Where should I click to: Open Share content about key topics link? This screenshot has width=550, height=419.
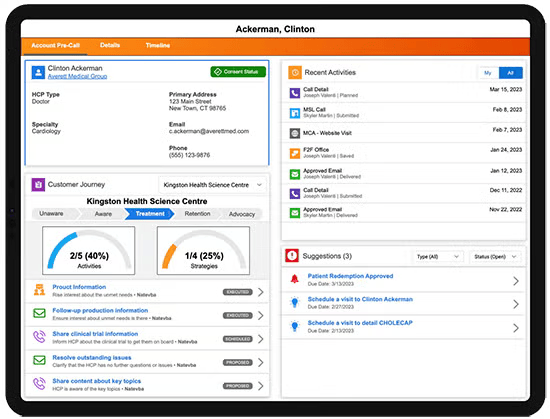point(96,381)
